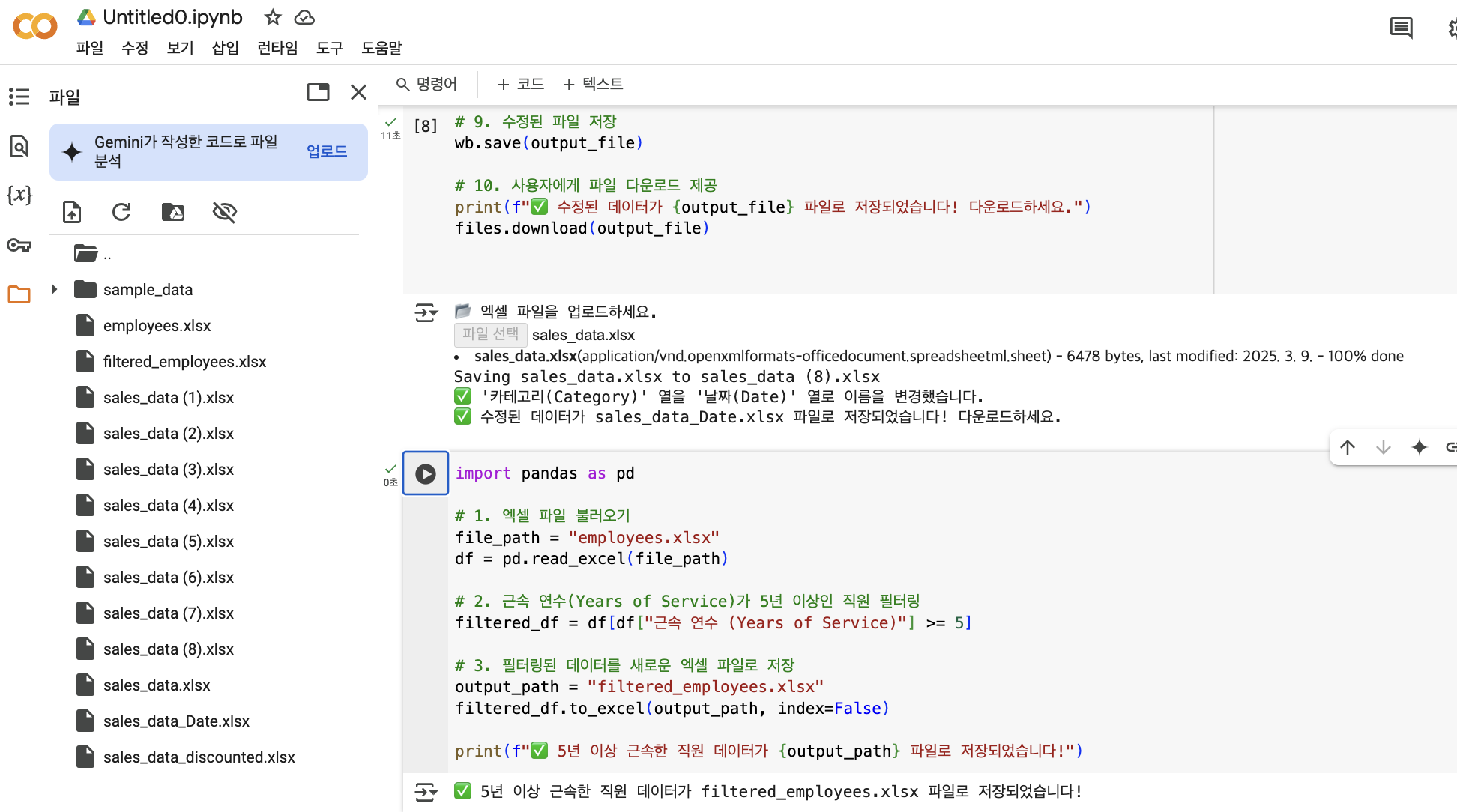Open the find and replace sidebar icon

[19, 146]
